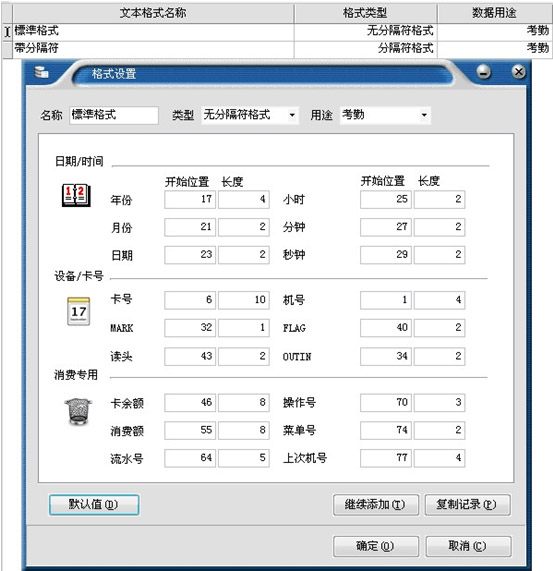This screenshot has height=571, width=553.
Task: Click the 卡号 length field showing 10
Action: (244, 300)
